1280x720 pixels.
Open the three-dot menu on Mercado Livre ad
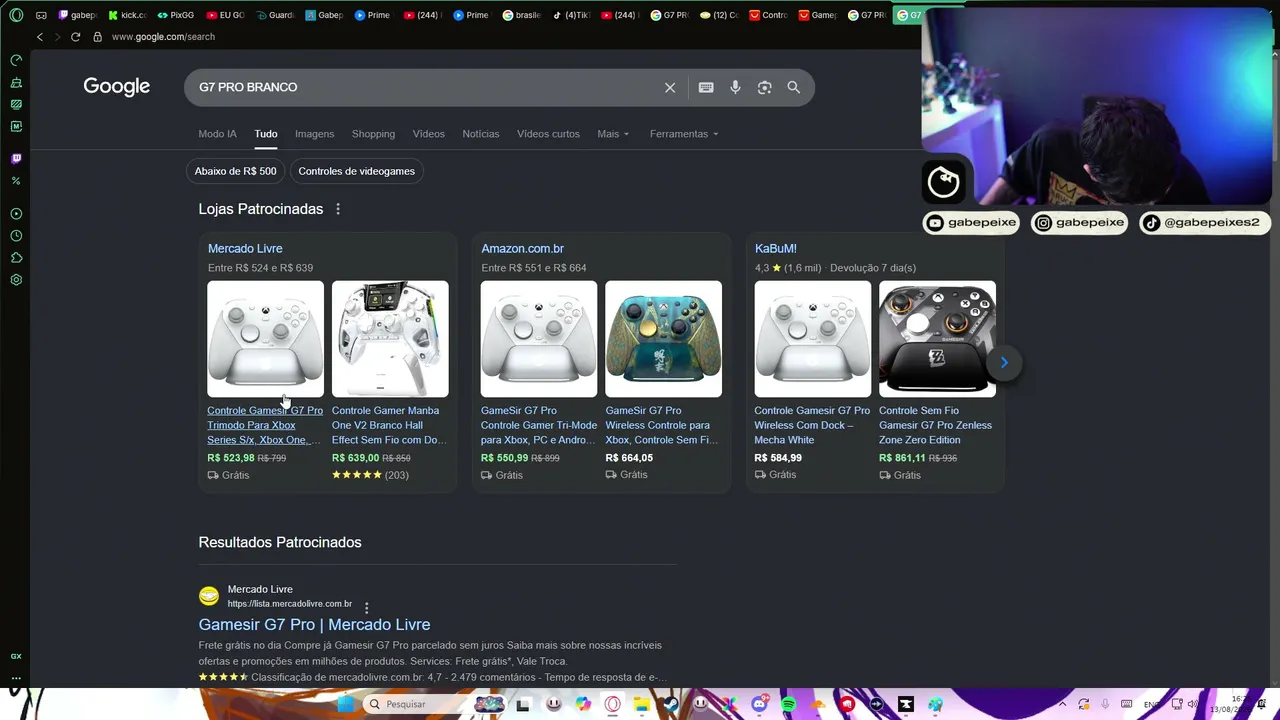(x=366, y=607)
